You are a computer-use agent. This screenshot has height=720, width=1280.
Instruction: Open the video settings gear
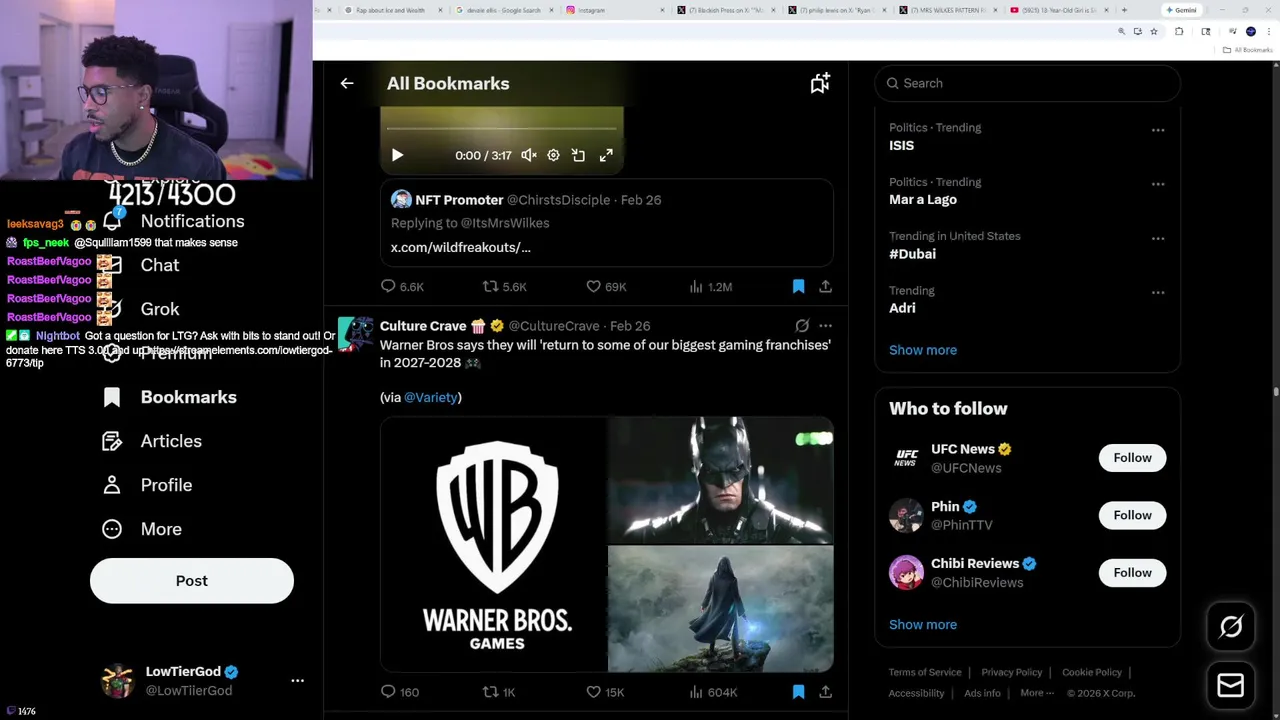click(x=553, y=155)
